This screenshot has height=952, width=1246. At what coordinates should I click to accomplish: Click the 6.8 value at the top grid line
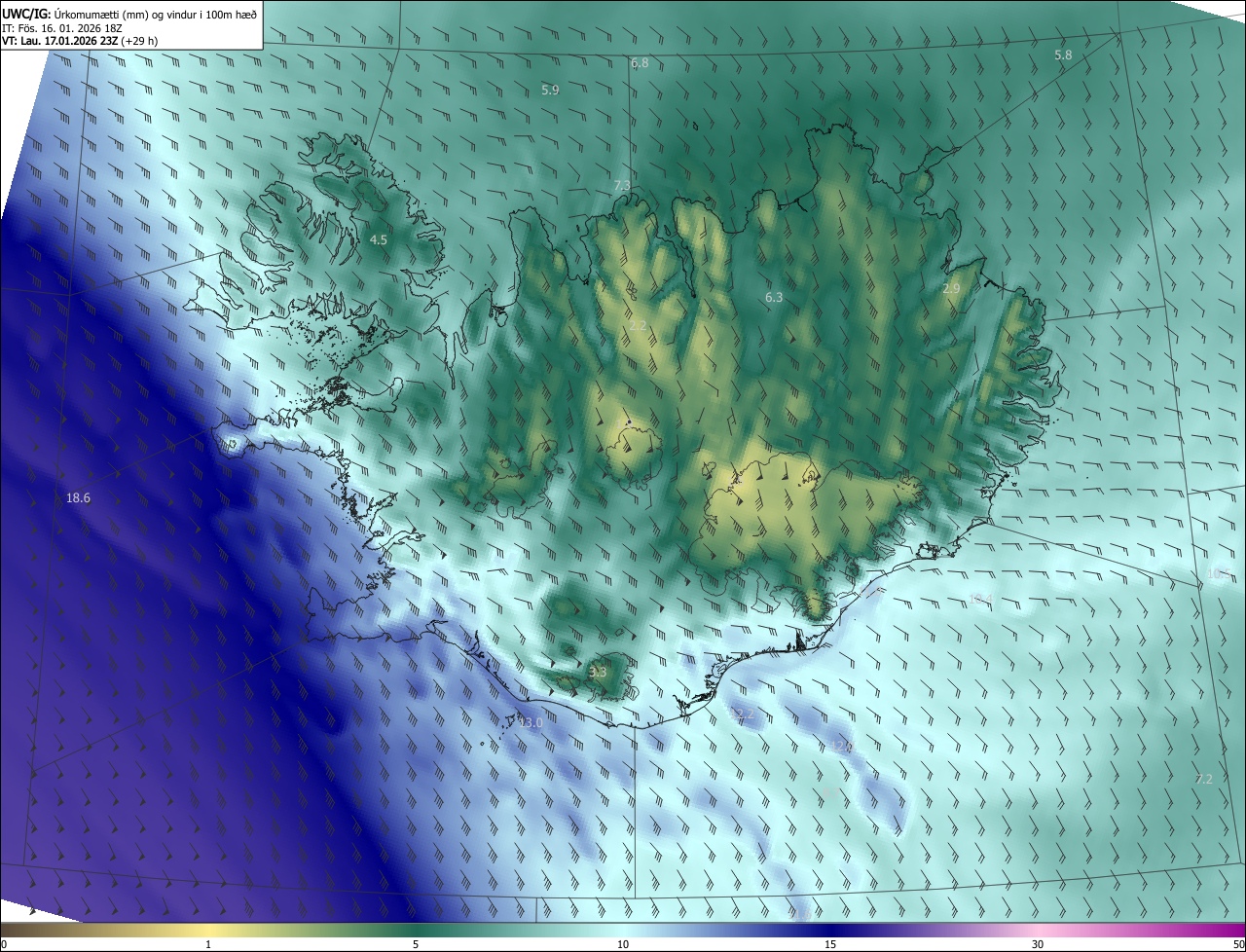[x=640, y=62]
